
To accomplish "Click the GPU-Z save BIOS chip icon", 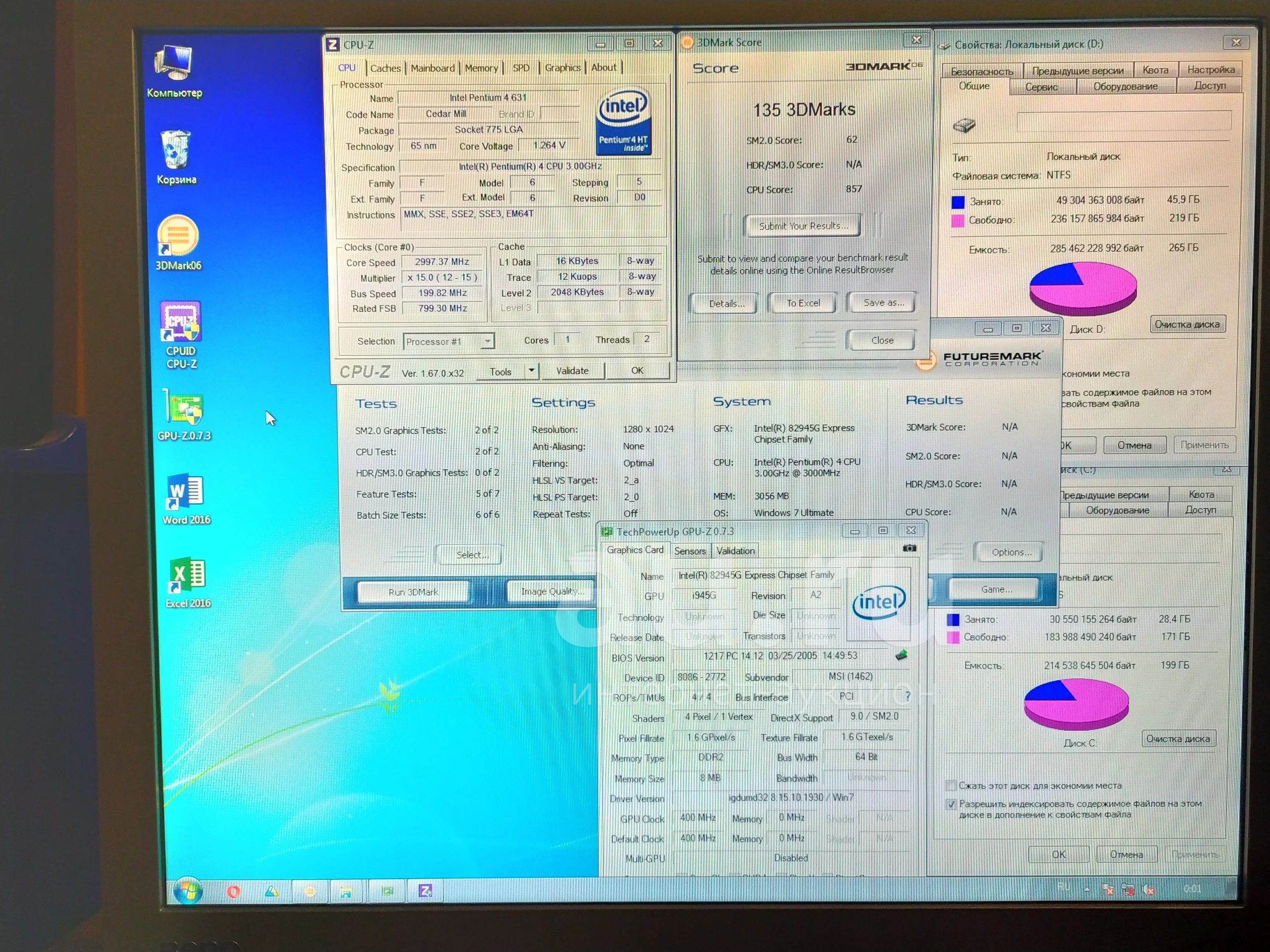I will point(901,655).
